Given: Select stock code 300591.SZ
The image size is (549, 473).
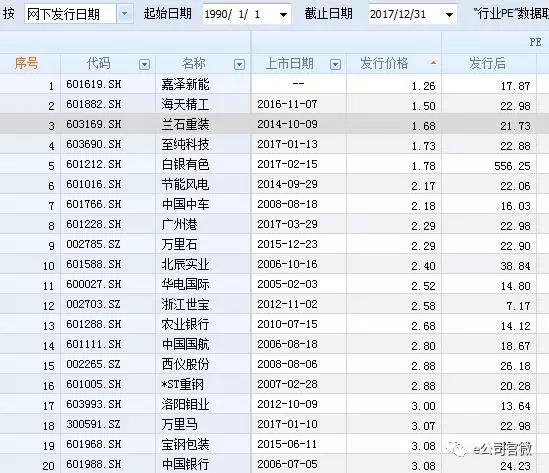Looking at the screenshot, I should (93, 424).
